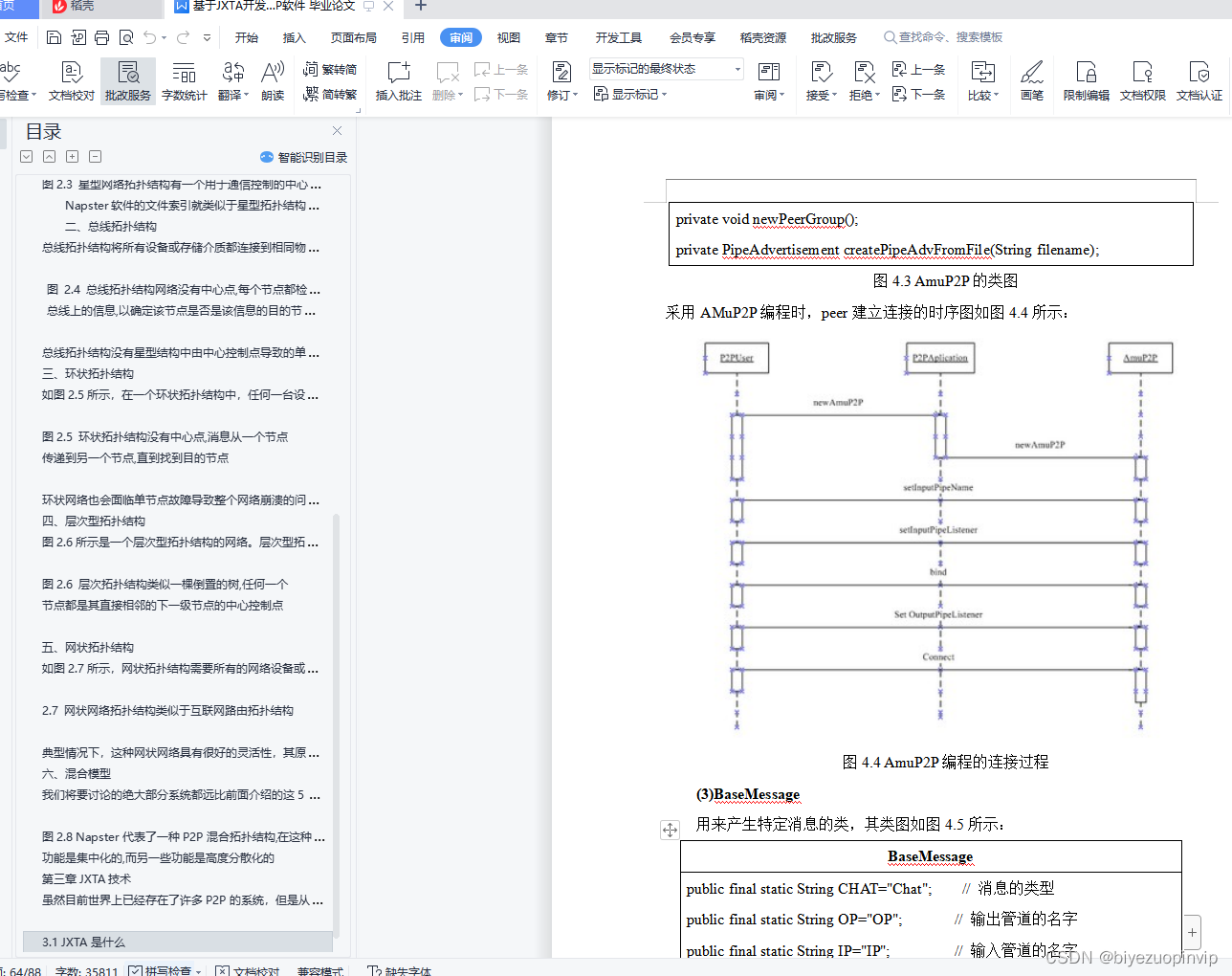Open 文档认证 document certification
This screenshot has width=1232, height=976.
coord(1199,80)
